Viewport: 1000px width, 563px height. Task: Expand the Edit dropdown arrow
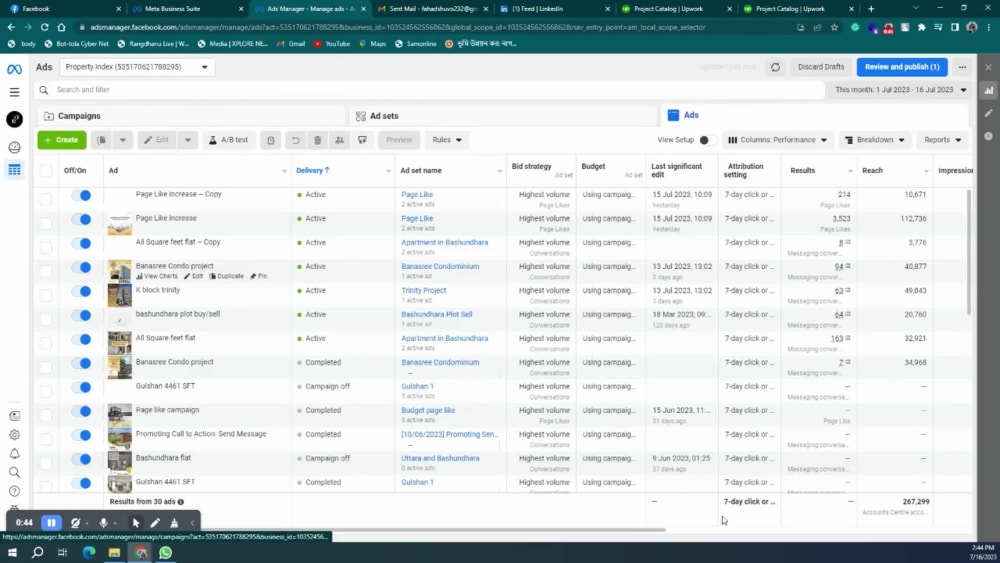point(188,140)
